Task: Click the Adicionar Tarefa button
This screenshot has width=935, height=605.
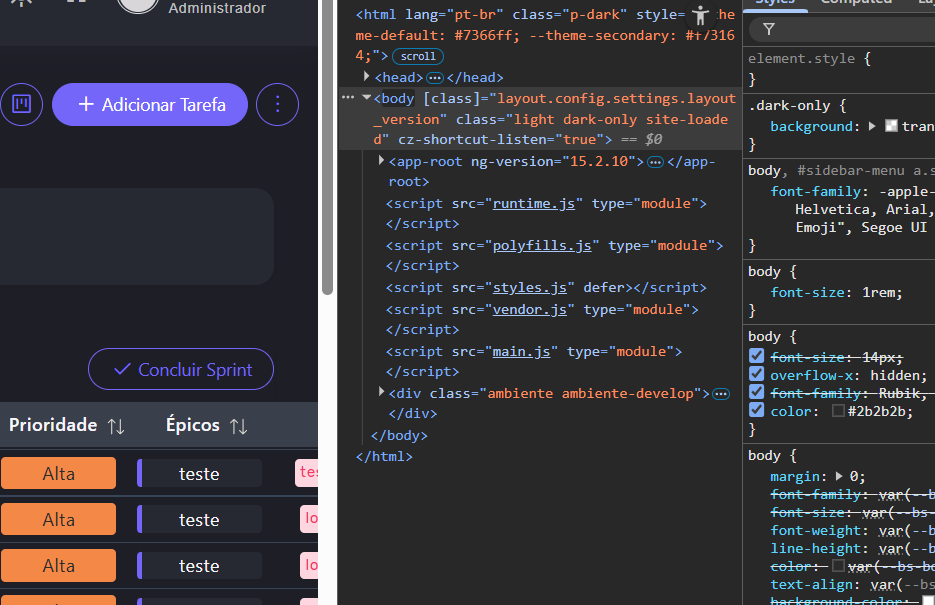Action: [150, 104]
